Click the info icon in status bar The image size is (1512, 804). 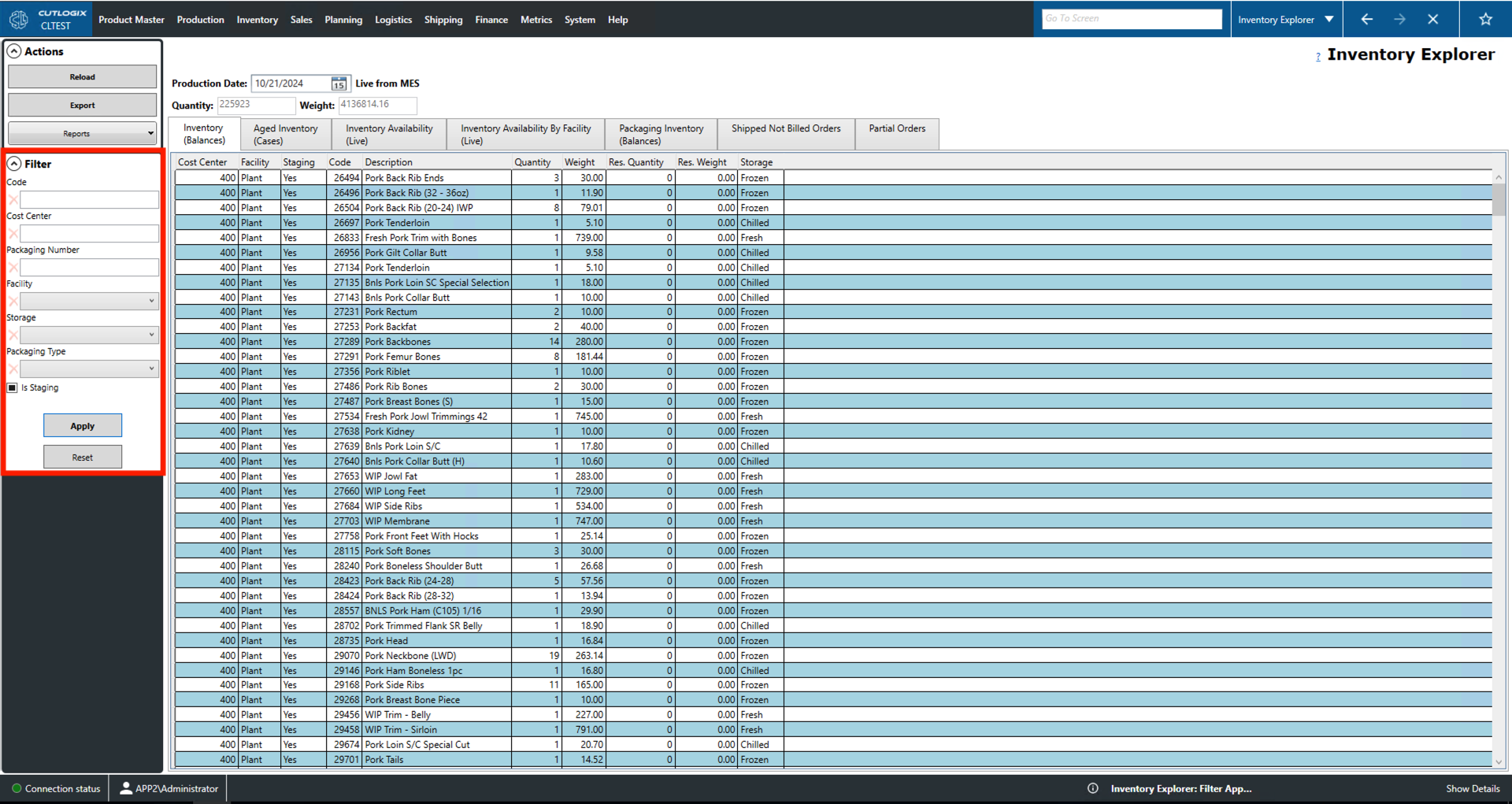click(1092, 788)
